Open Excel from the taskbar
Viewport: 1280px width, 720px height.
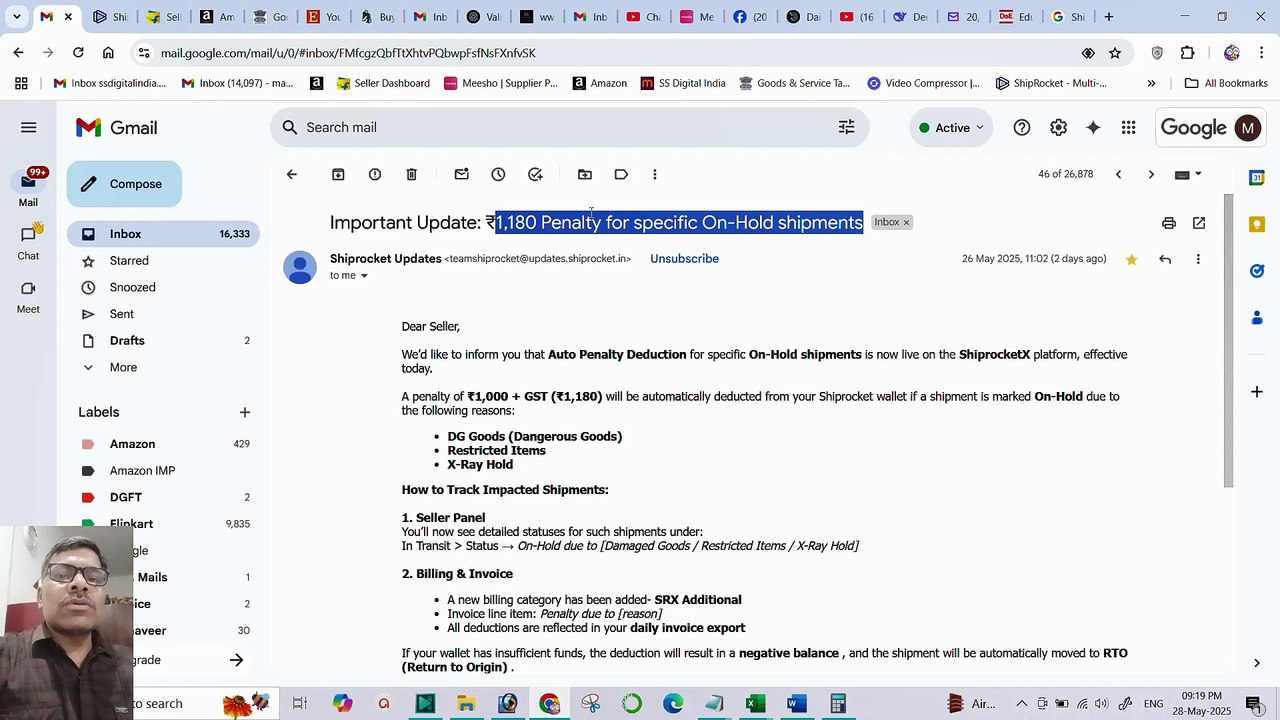pyautogui.click(x=755, y=704)
